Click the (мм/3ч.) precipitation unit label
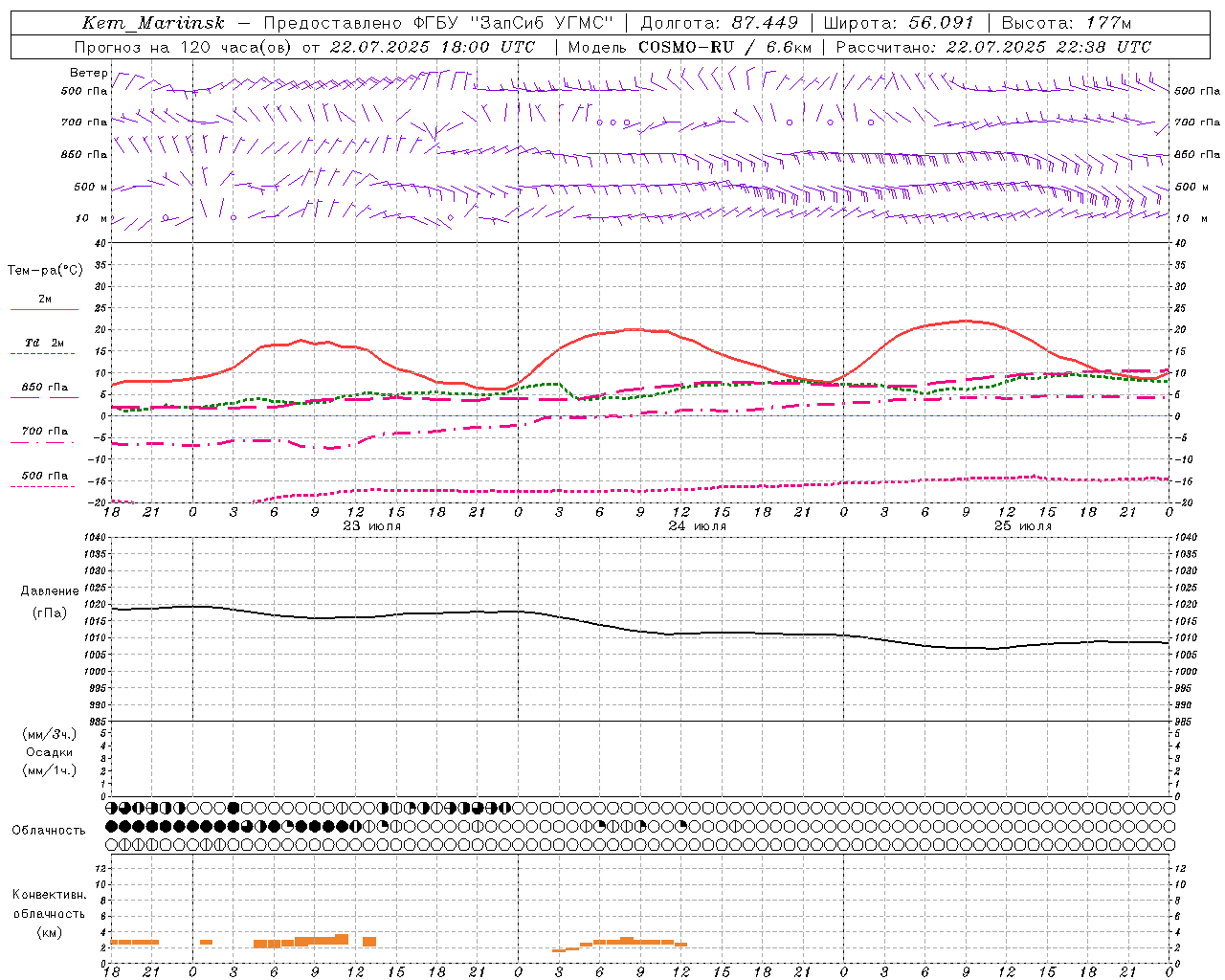The image size is (1225, 980). click(50, 734)
